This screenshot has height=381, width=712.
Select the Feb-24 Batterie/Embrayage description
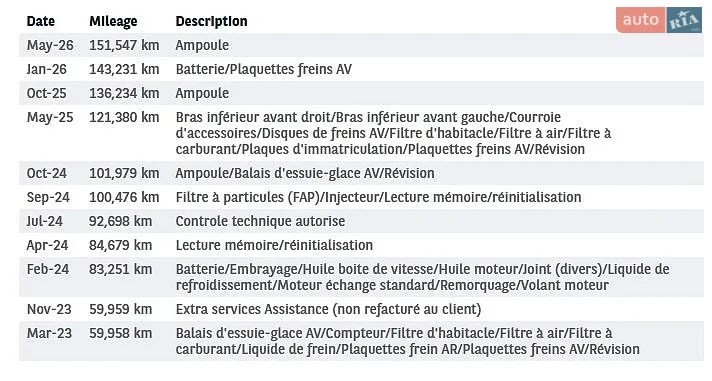pyautogui.click(x=422, y=277)
